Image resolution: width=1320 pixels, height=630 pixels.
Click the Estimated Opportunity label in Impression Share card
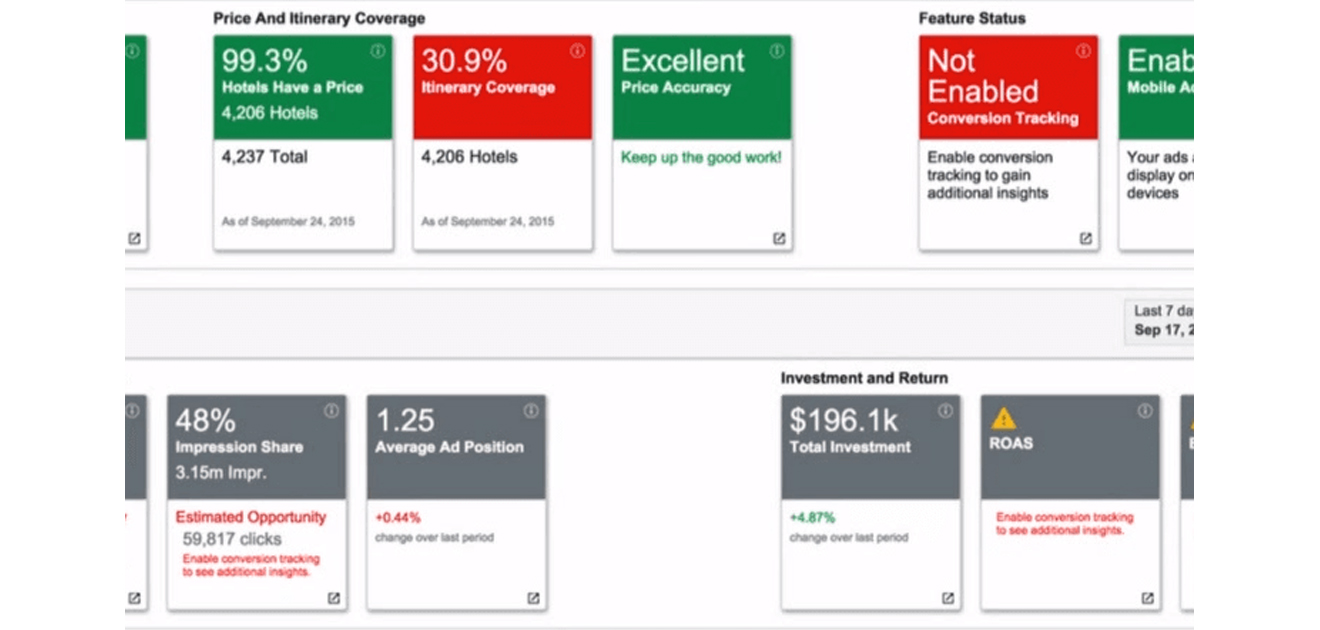pyautogui.click(x=251, y=517)
